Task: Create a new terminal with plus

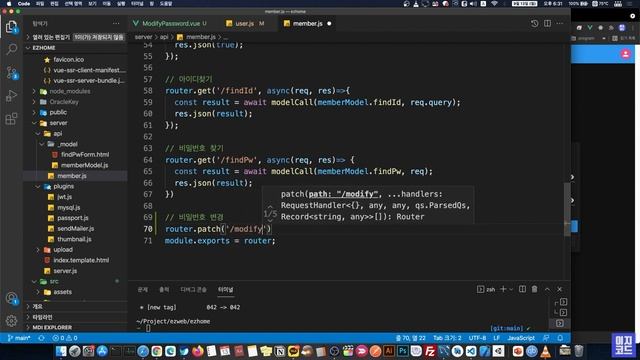Action: (x=503, y=289)
